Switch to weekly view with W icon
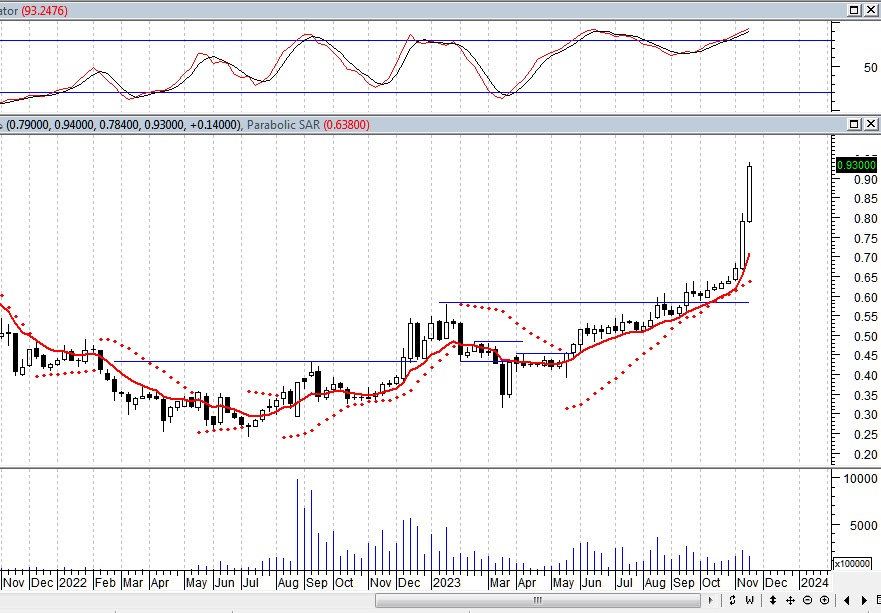Viewport: 881px width, 613px height. click(x=748, y=600)
